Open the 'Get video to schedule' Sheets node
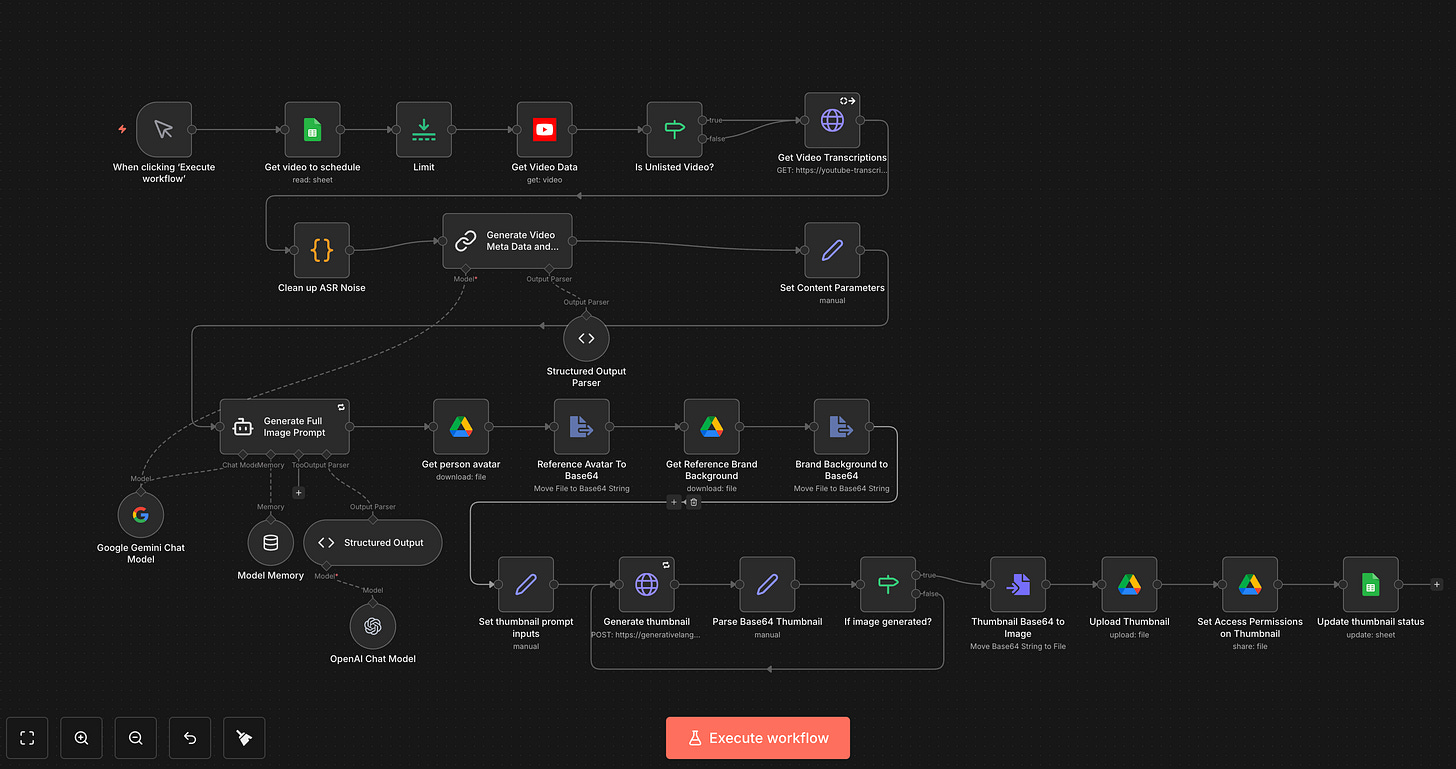Image resolution: width=1456 pixels, height=769 pixels. coord(312,129)
